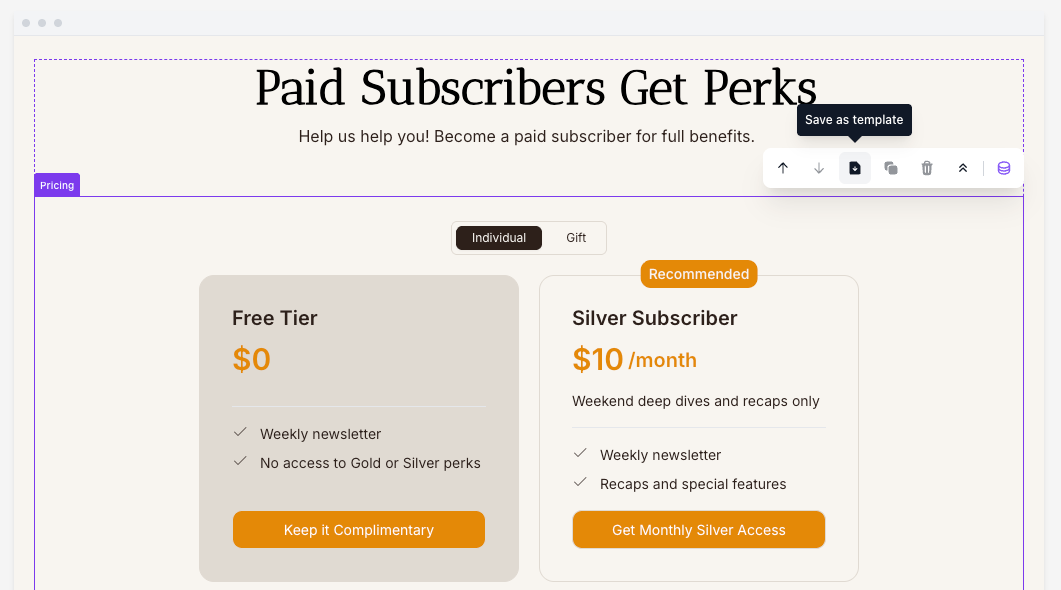Duplicate the Pricing block

pyautogui.click(x=891, y=168)
